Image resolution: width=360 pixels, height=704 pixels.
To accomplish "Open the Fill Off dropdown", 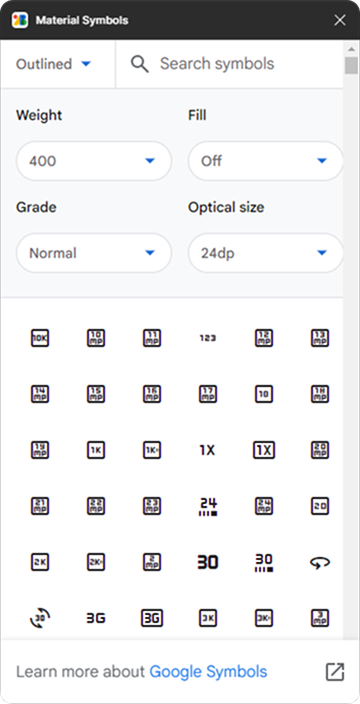I will (265, 161).
